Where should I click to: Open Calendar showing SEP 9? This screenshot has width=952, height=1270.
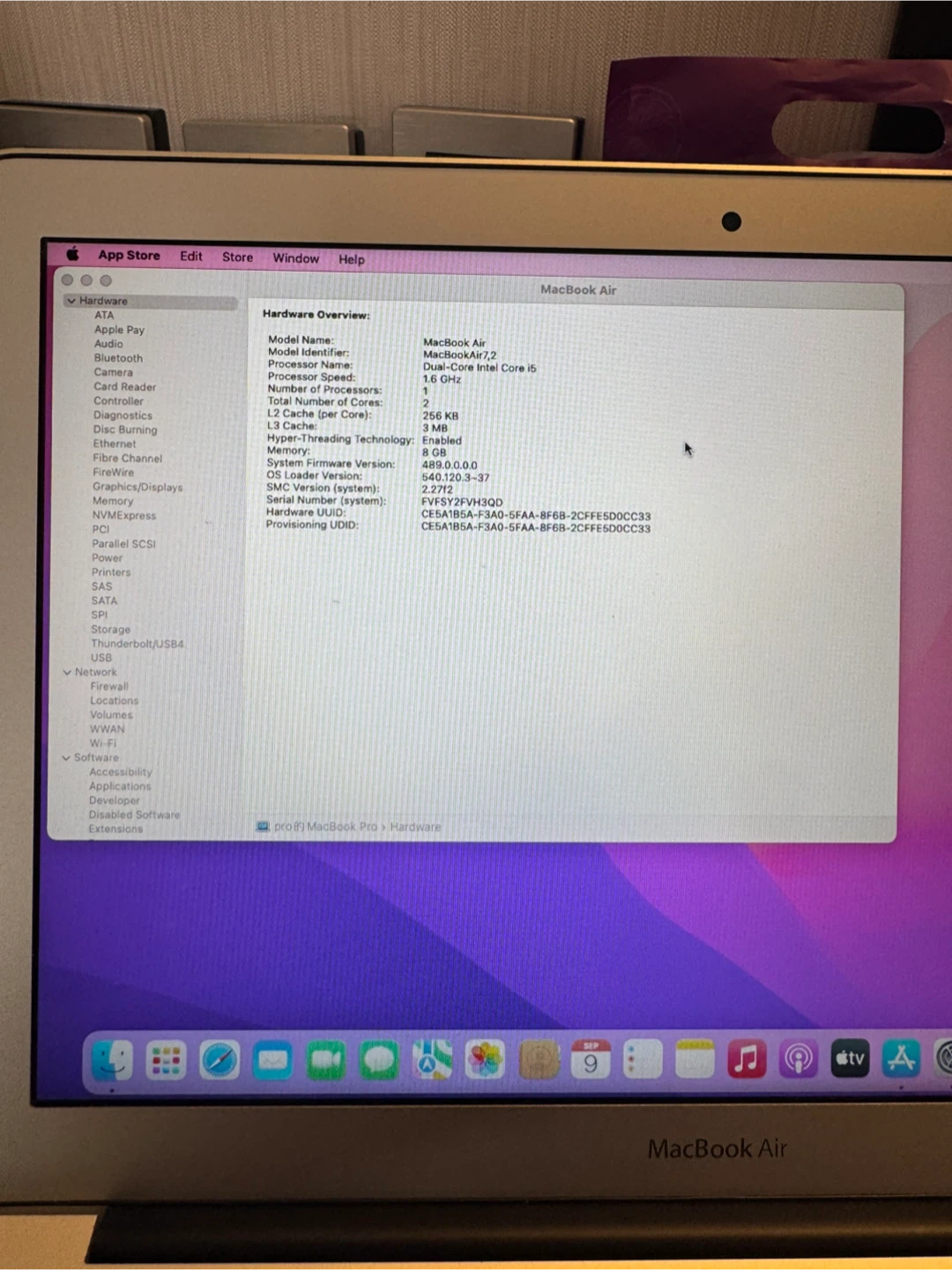(x=591, y=1059)
